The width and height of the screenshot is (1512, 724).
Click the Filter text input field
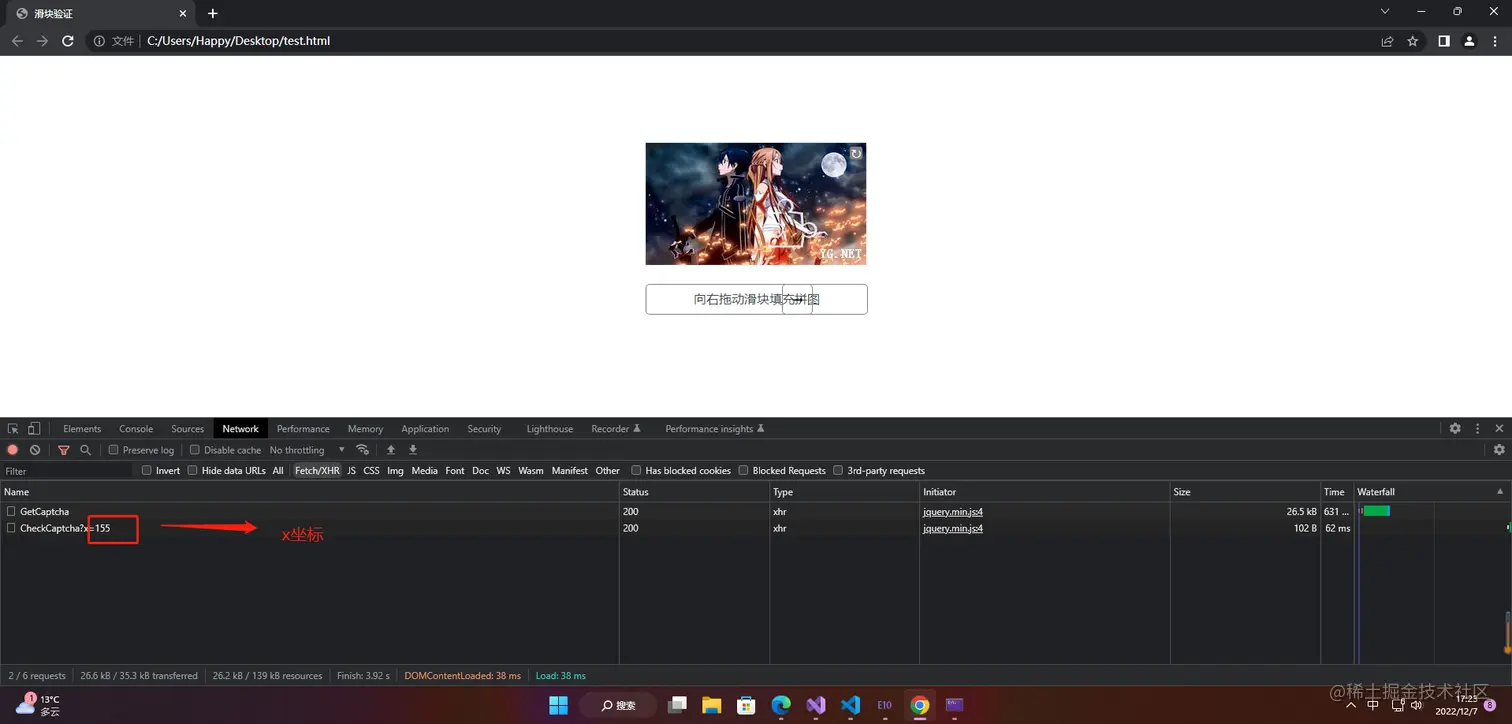click(x=67, y=470)
